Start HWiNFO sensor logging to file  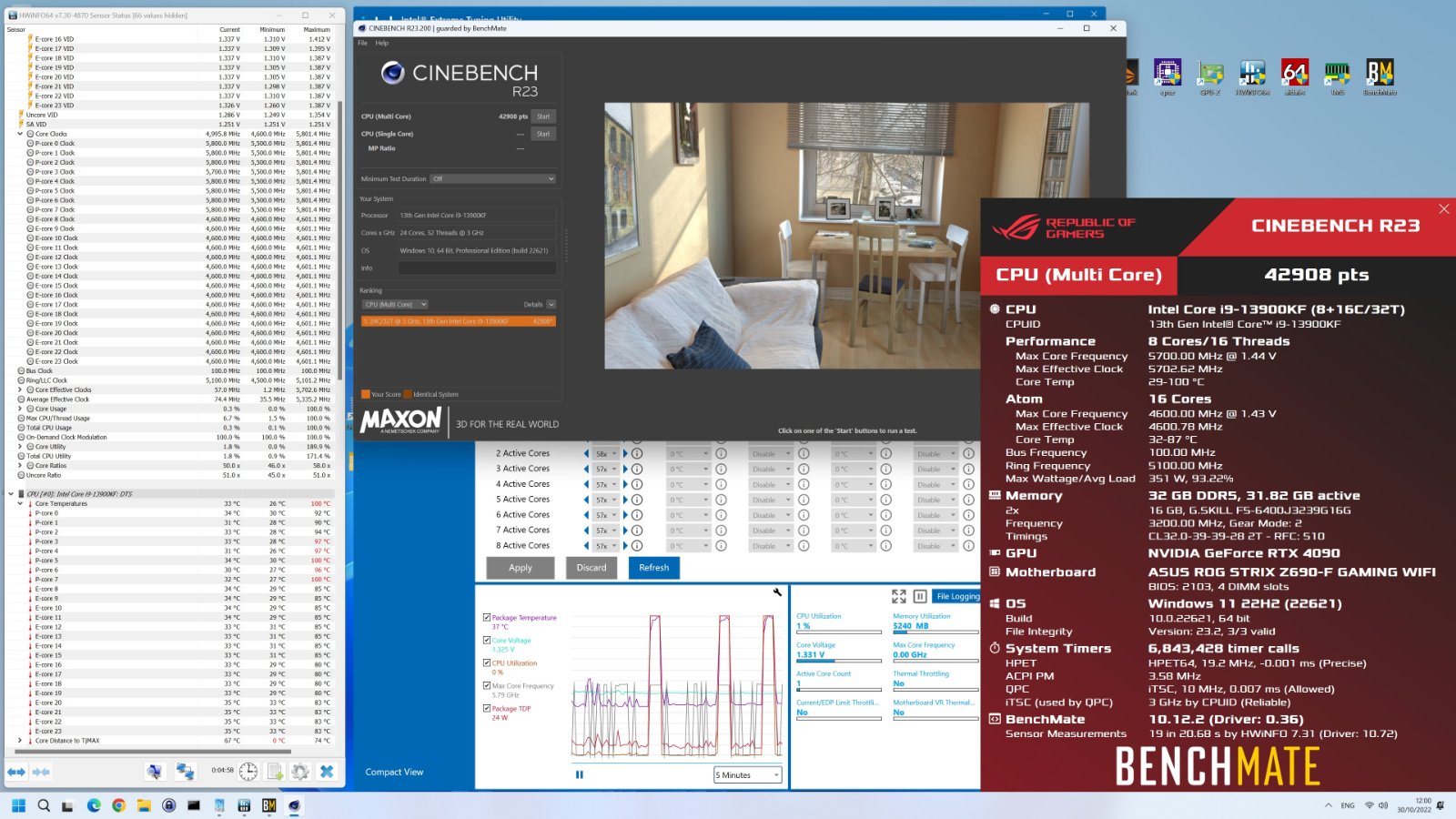(275, 772)
